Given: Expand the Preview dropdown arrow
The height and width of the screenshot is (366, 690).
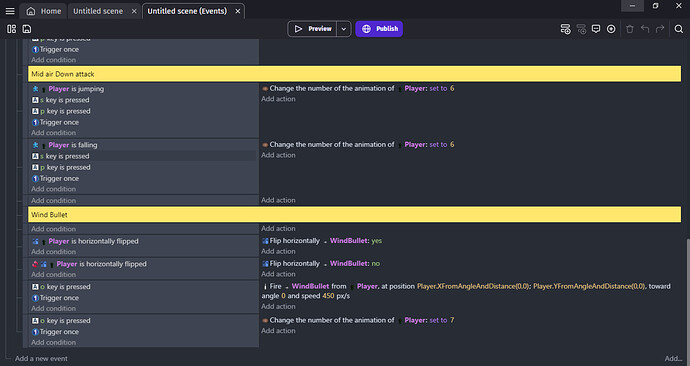Looking at the screenshot, I should click(x=344, y=29).
